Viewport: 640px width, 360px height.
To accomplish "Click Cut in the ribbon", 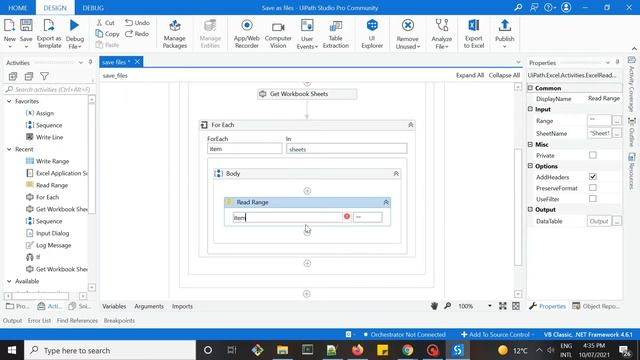I will tap(105, 23).
